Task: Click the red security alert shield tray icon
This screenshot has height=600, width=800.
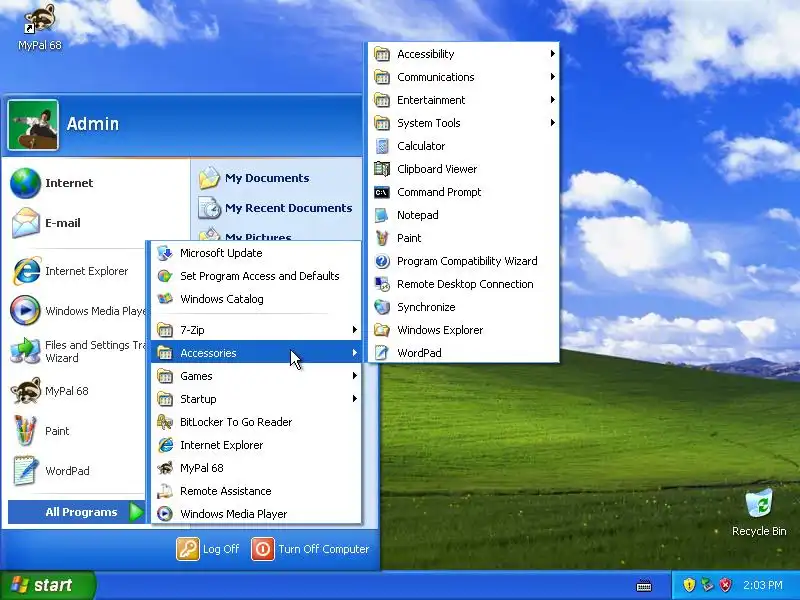Action: 725,585
